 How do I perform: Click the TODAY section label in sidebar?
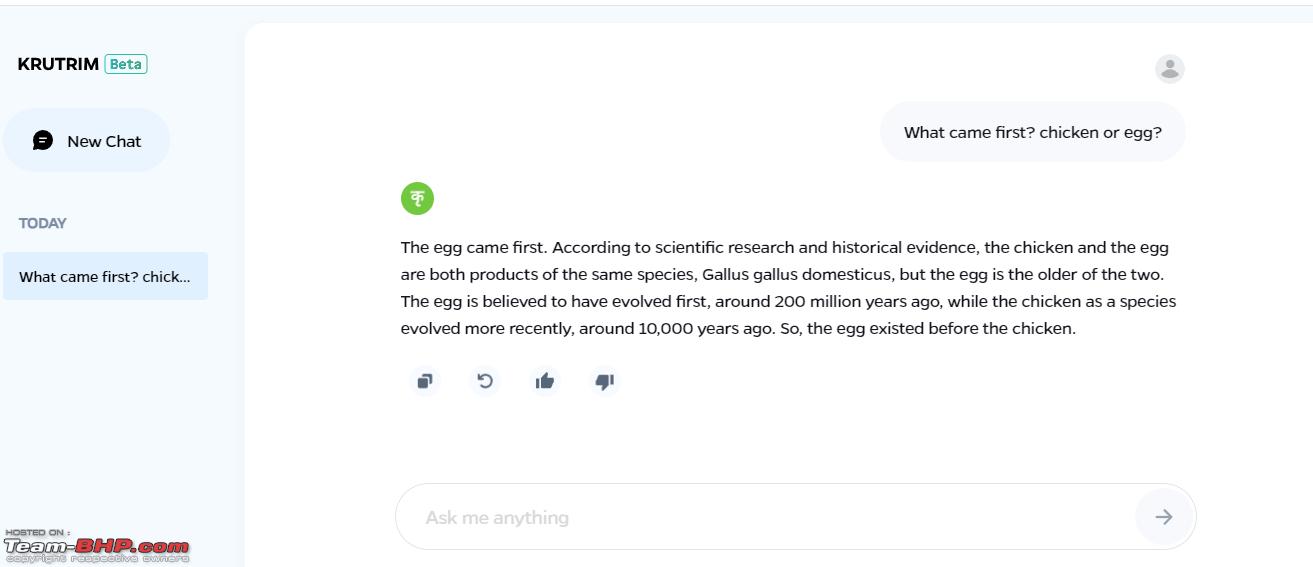coord(42,223)
